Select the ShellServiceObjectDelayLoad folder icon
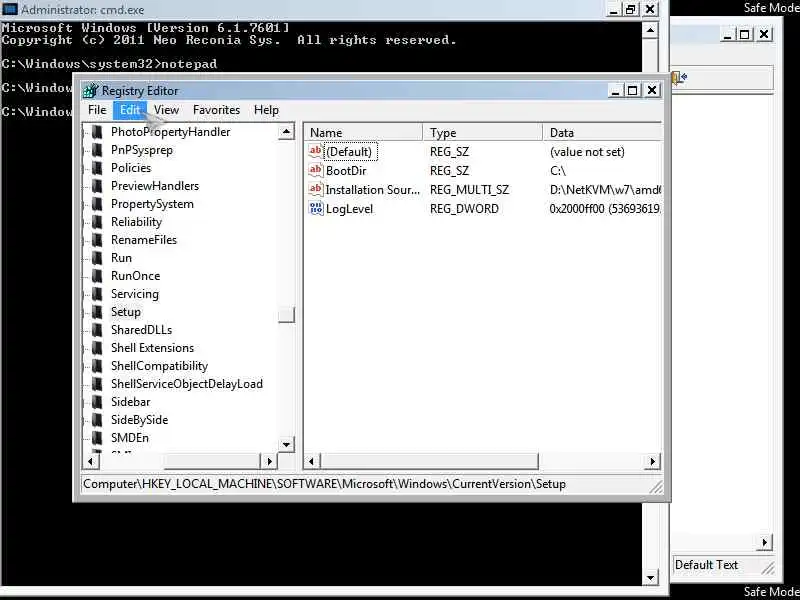800x600 pixels. pos(97,384)
